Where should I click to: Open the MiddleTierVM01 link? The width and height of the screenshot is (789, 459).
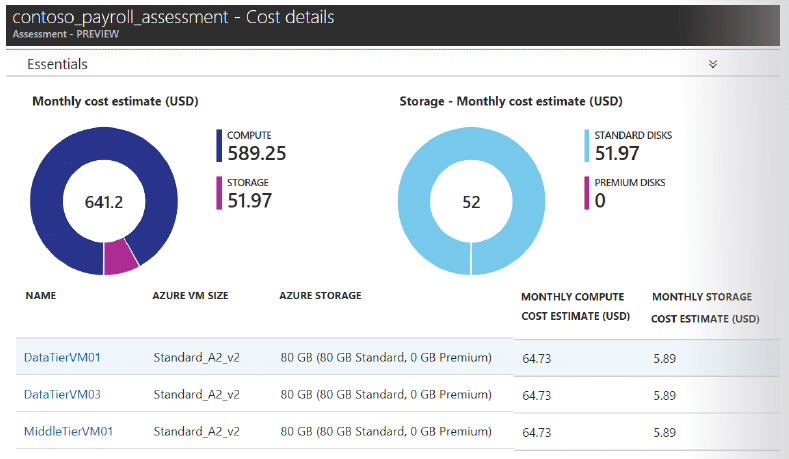coord(69,432)
